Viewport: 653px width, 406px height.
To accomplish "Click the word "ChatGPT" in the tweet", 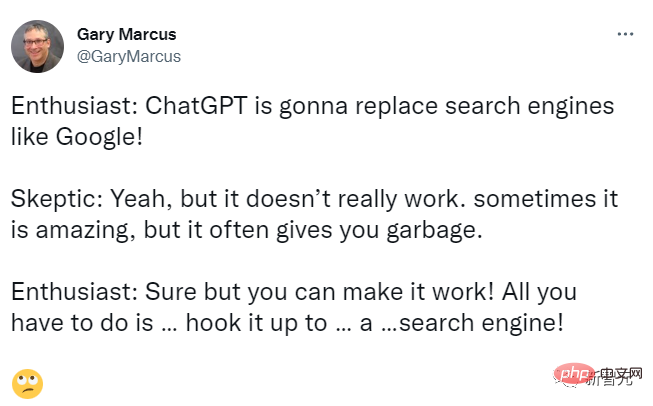I will point(200,106).
